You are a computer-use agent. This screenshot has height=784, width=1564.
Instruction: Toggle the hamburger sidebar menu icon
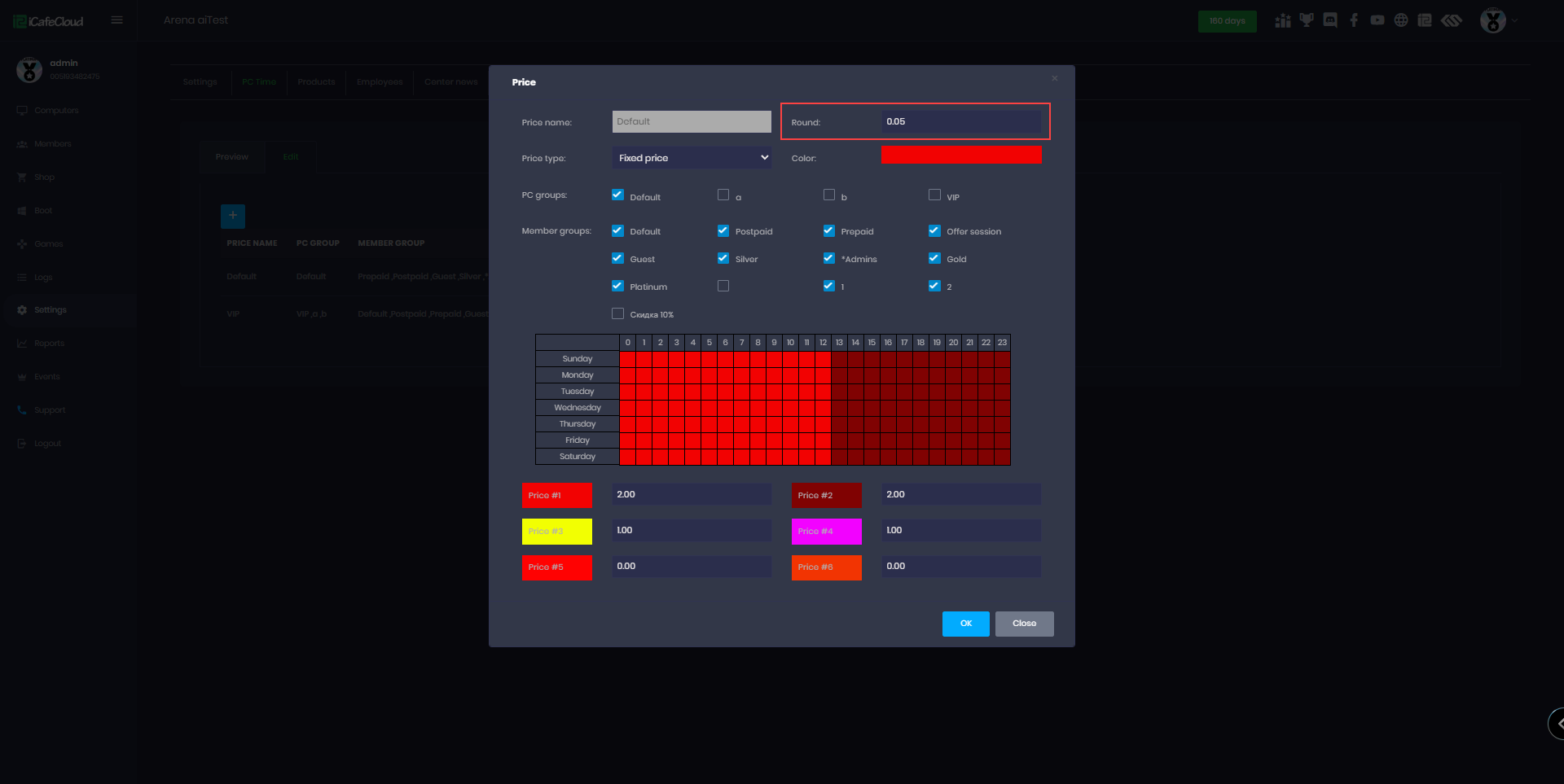coord(117,20)
